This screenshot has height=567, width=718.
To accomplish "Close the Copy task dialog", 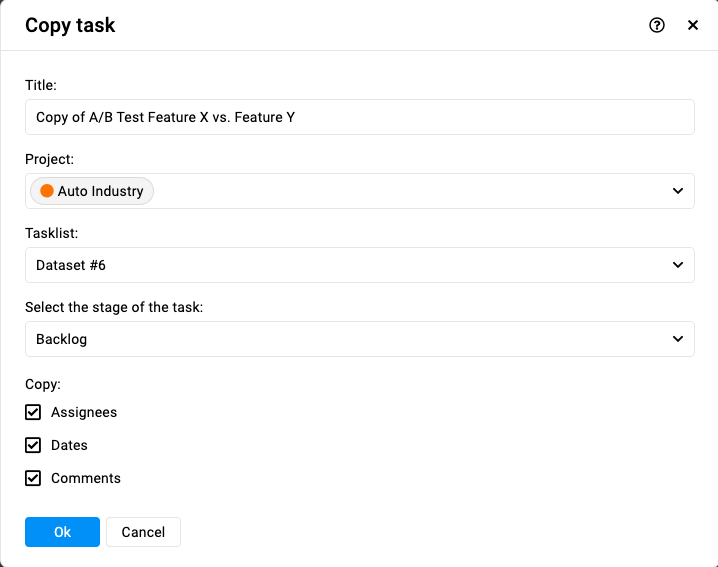I will [x=693, y=25].
